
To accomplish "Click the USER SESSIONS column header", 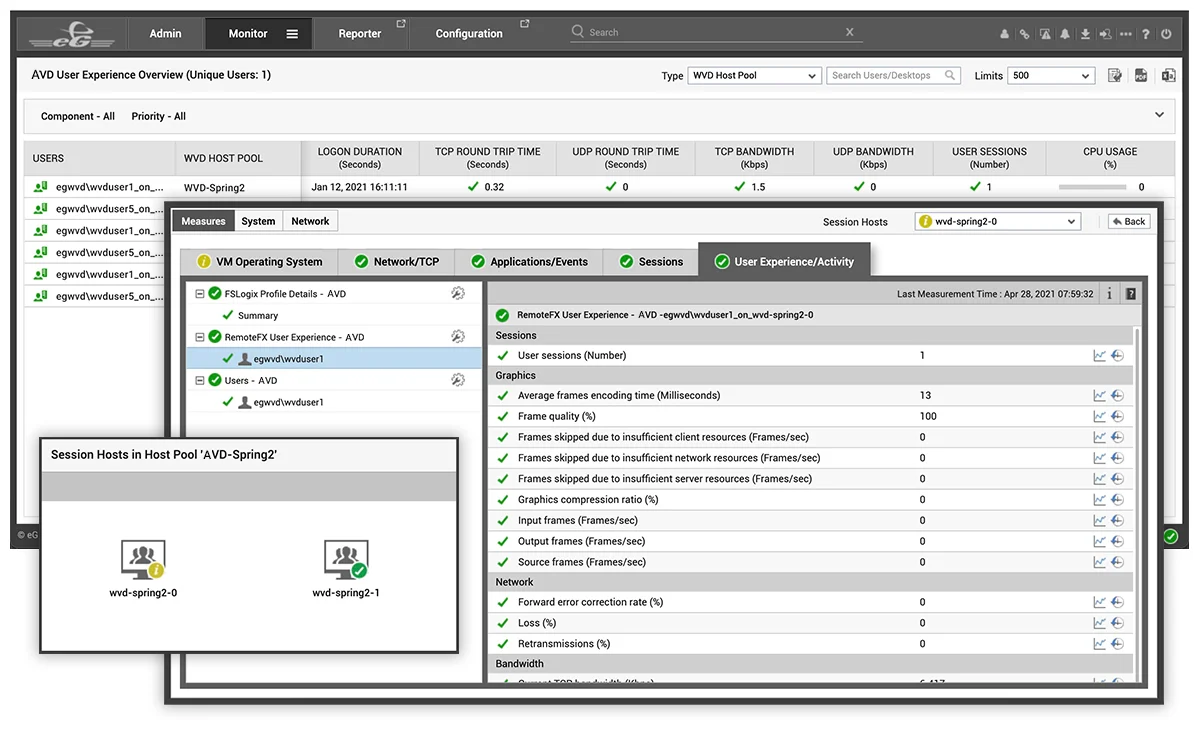I will click(x=989, y=158).
